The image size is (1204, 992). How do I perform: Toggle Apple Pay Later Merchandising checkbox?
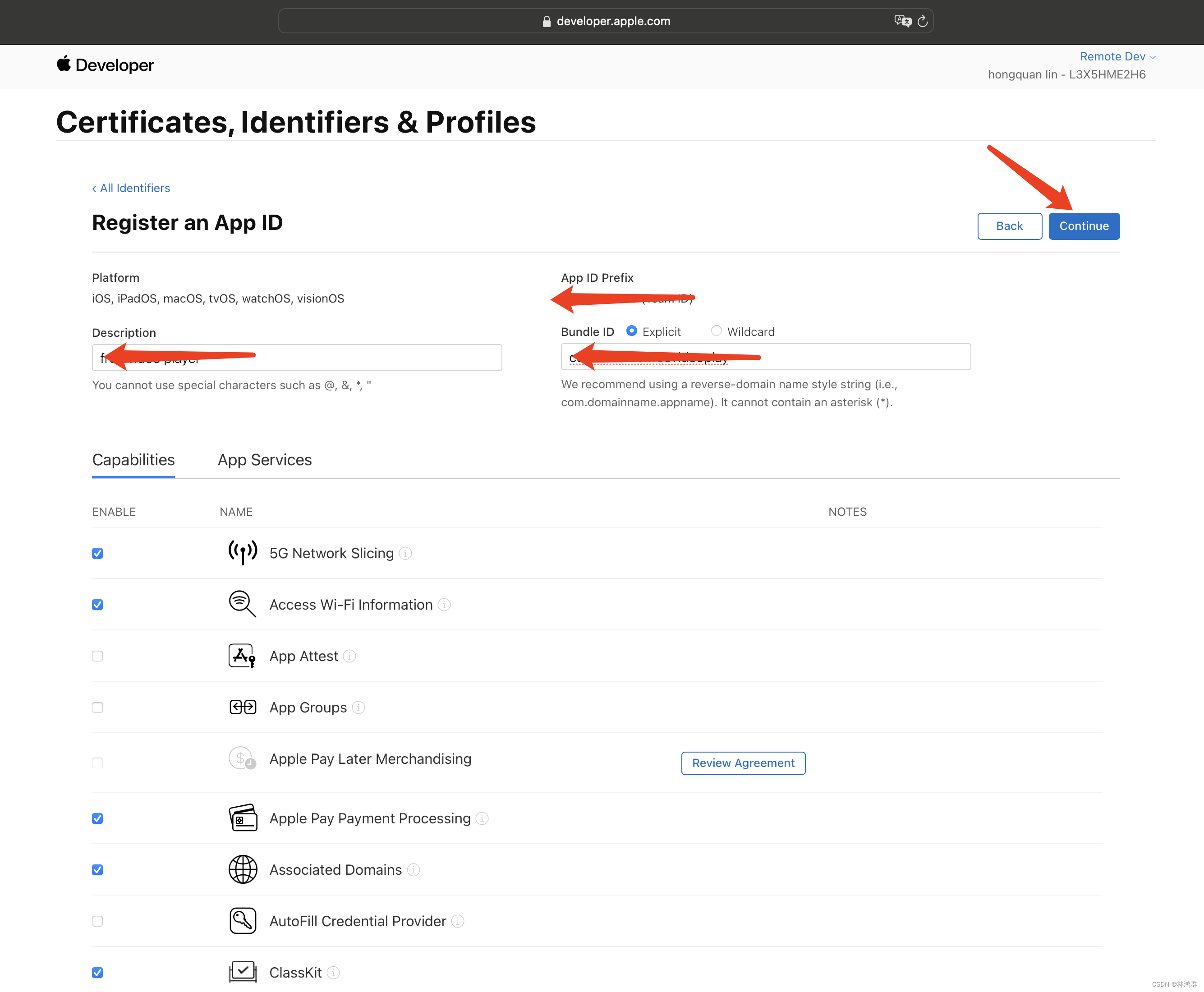pyautogui.click(x=98, y=763)
